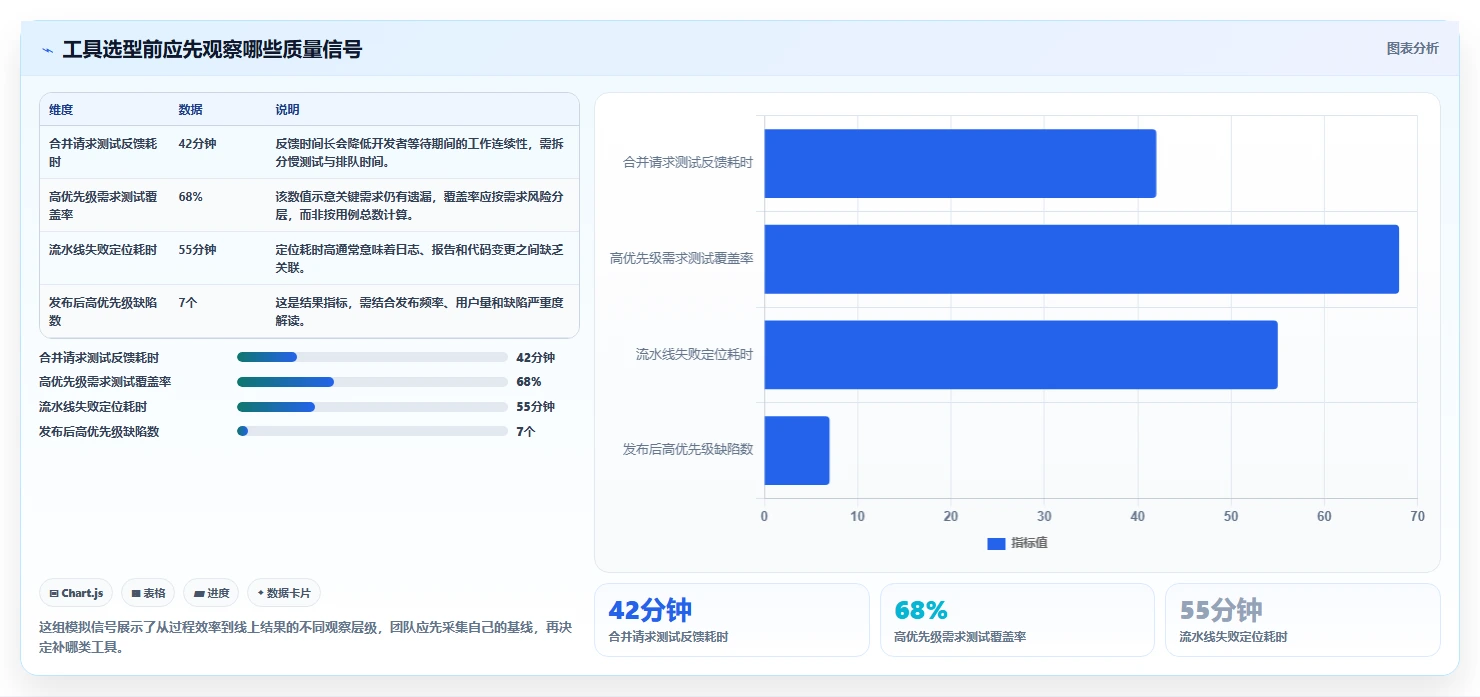Click the 42分钟 value next to the progress bar
This screenshot has height=697, width=1480.
pyautogui.click(x=535, y=357)
